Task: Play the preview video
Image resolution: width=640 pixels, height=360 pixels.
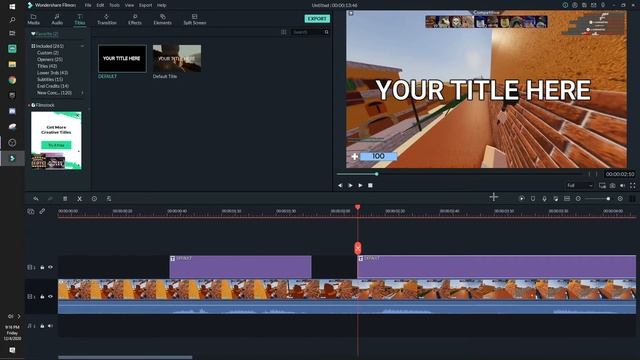Action: 360,185
